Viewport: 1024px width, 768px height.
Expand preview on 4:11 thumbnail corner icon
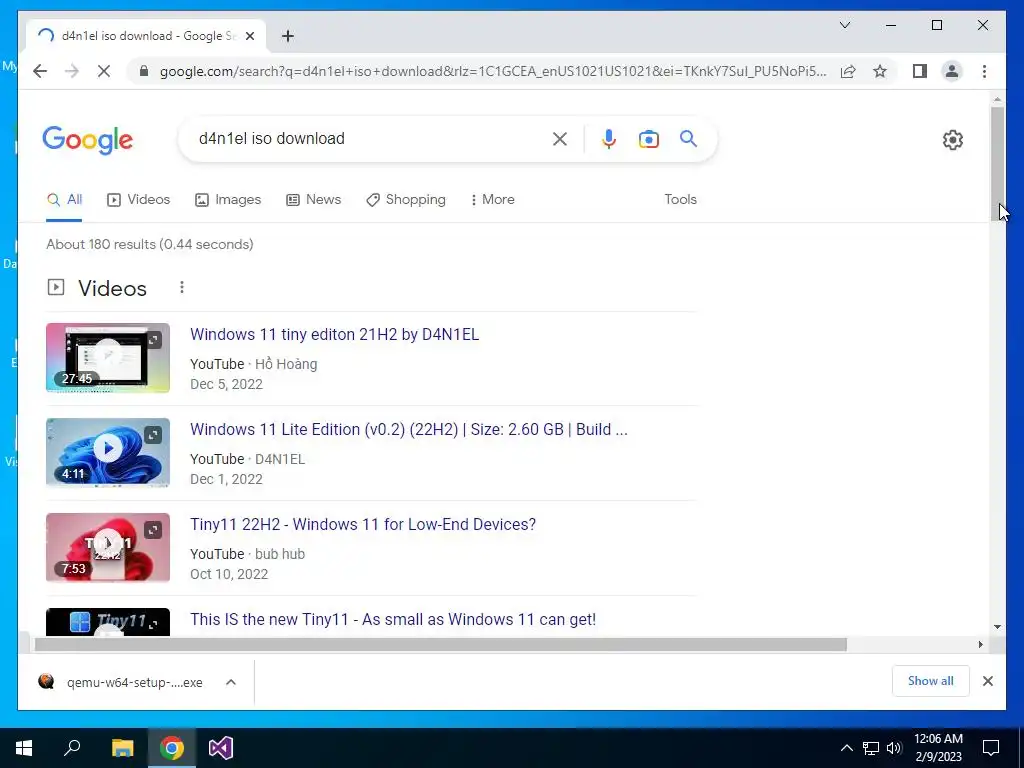153,435
